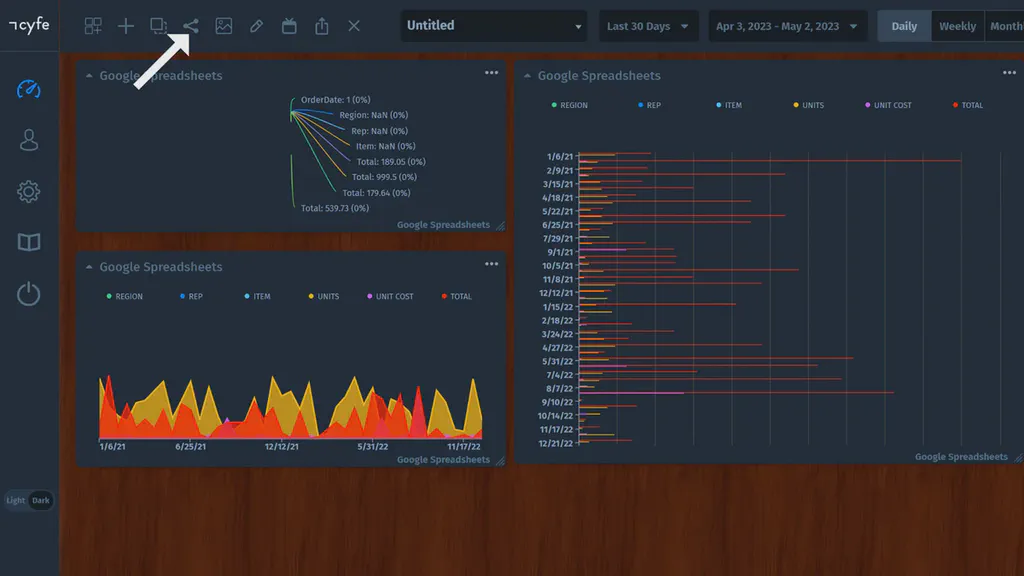Image resolution: width=1024 pixels, height=576 pixels.
Task: Open the right widget's three-dot menu
Action: tap(1009, 72)
